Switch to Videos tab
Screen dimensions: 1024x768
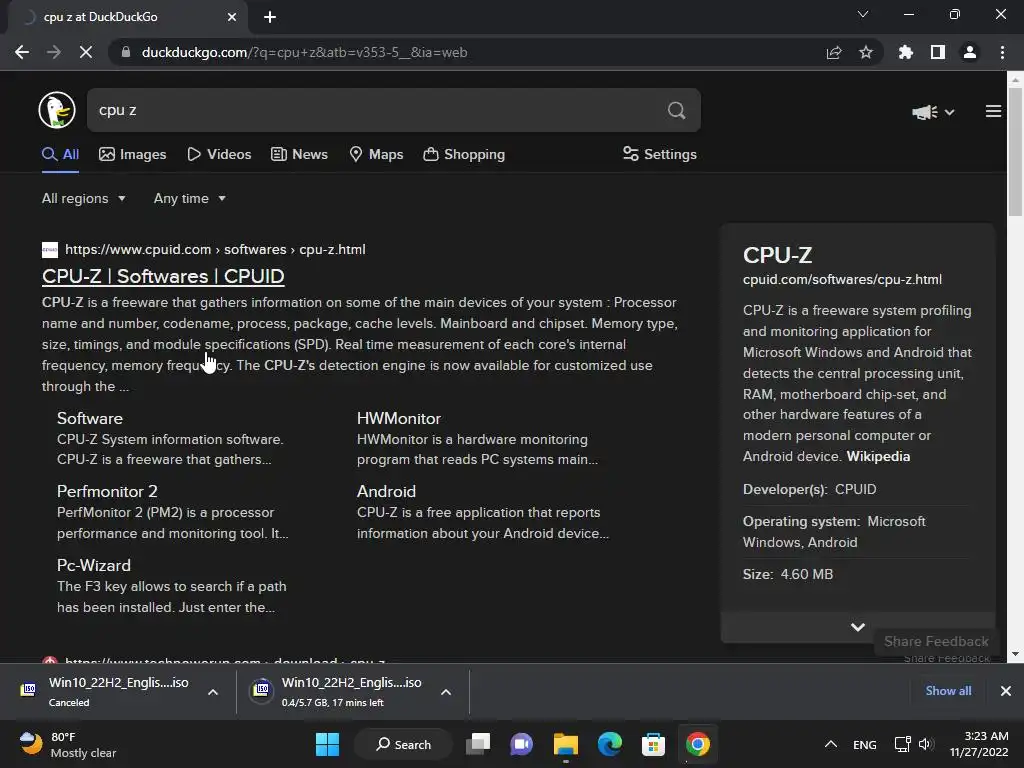[219, 154]
